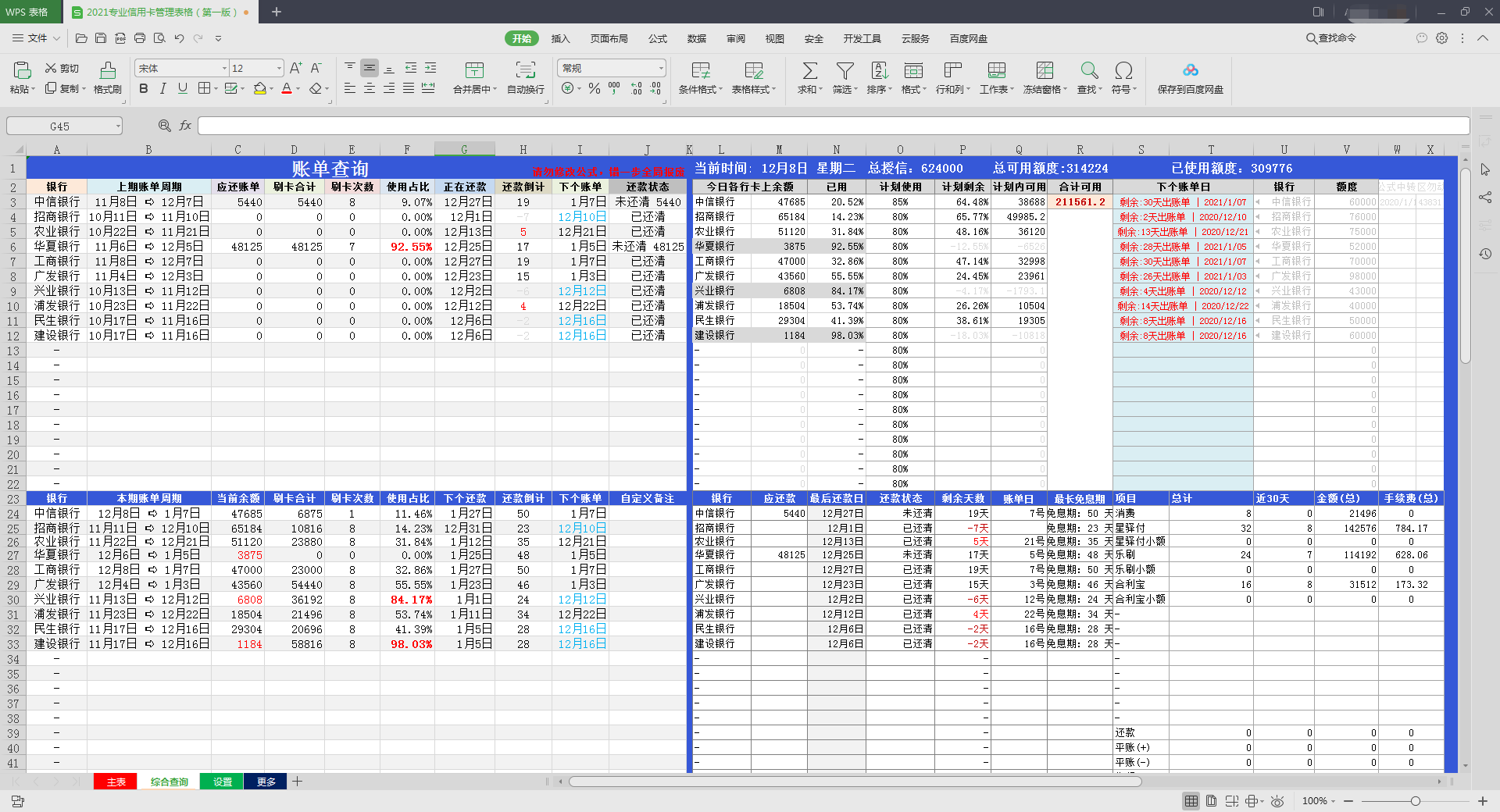1500x812 pixels.
Task: Click the fill color yellow bucket swatch
Action: click(259, 89)
